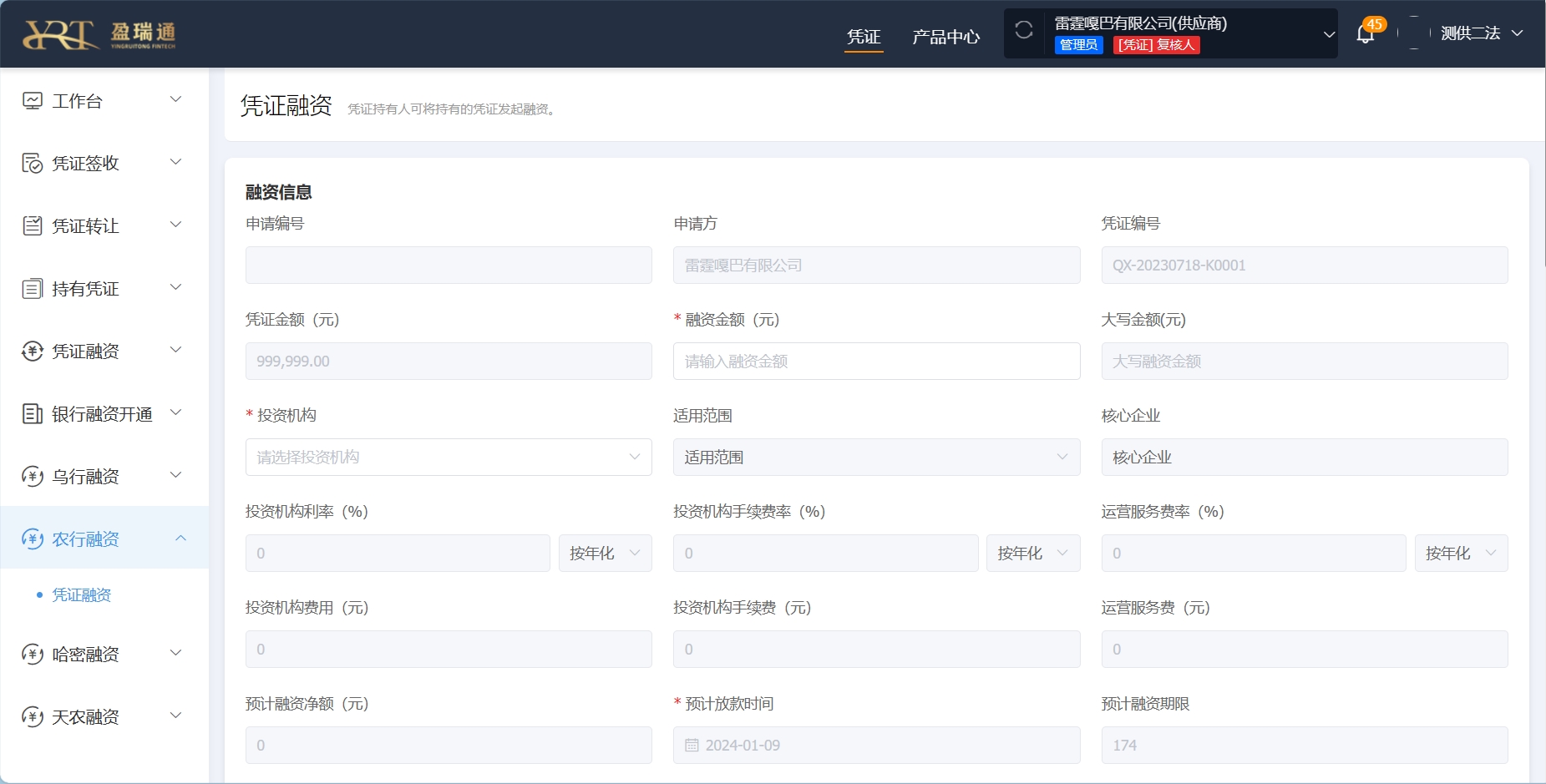This screenshot has width=1546, height=784.
Task: Open the 适用范围 dropdown
Action: point(876,457)
